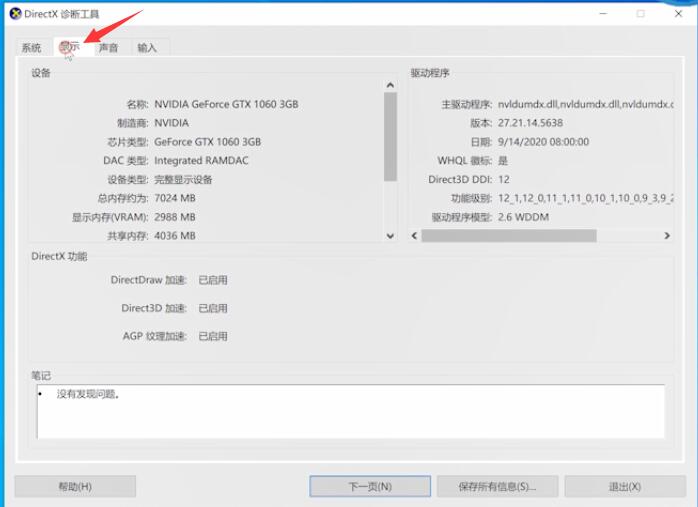Click the 驱动程序模型 label

pyautogui.click(x=462, y=217)
